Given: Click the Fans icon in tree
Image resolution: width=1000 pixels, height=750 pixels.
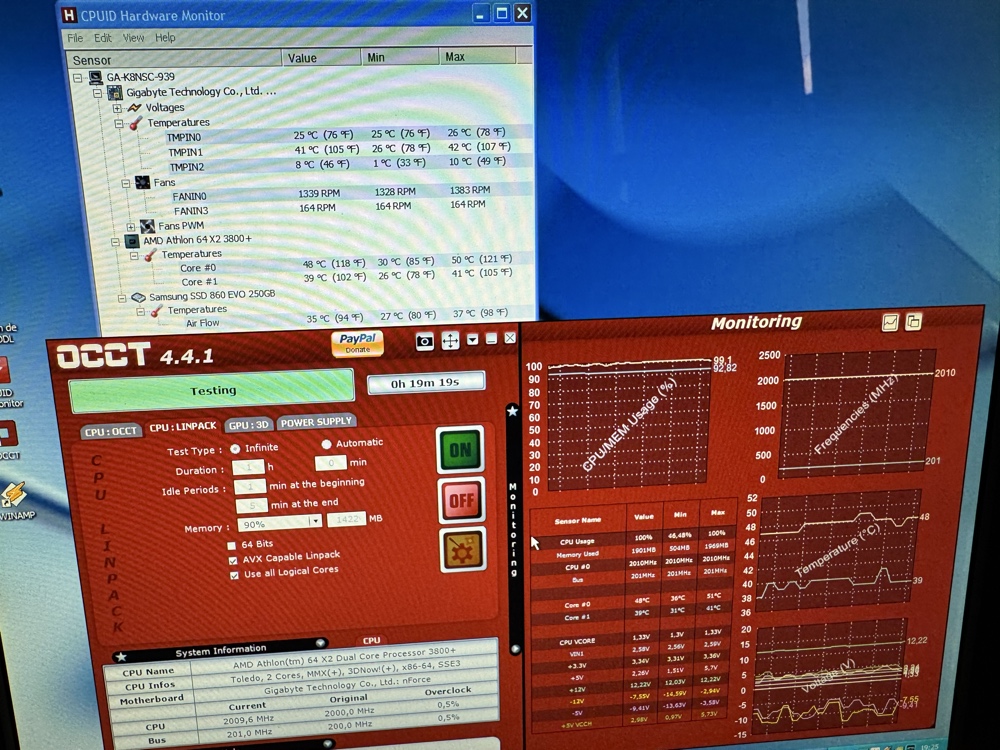Looking at the screenshot, I should [143, 182].
